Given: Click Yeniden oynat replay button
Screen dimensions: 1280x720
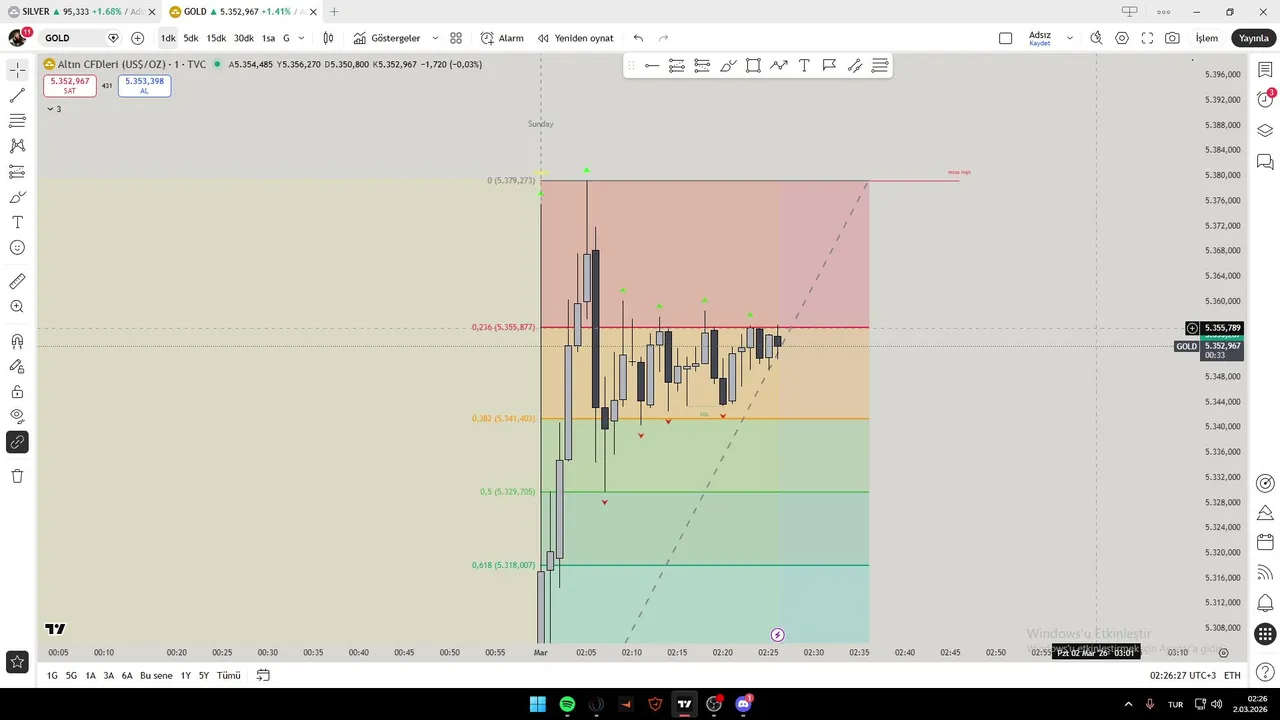Looking at the screenshot, I should pos(575,38).
